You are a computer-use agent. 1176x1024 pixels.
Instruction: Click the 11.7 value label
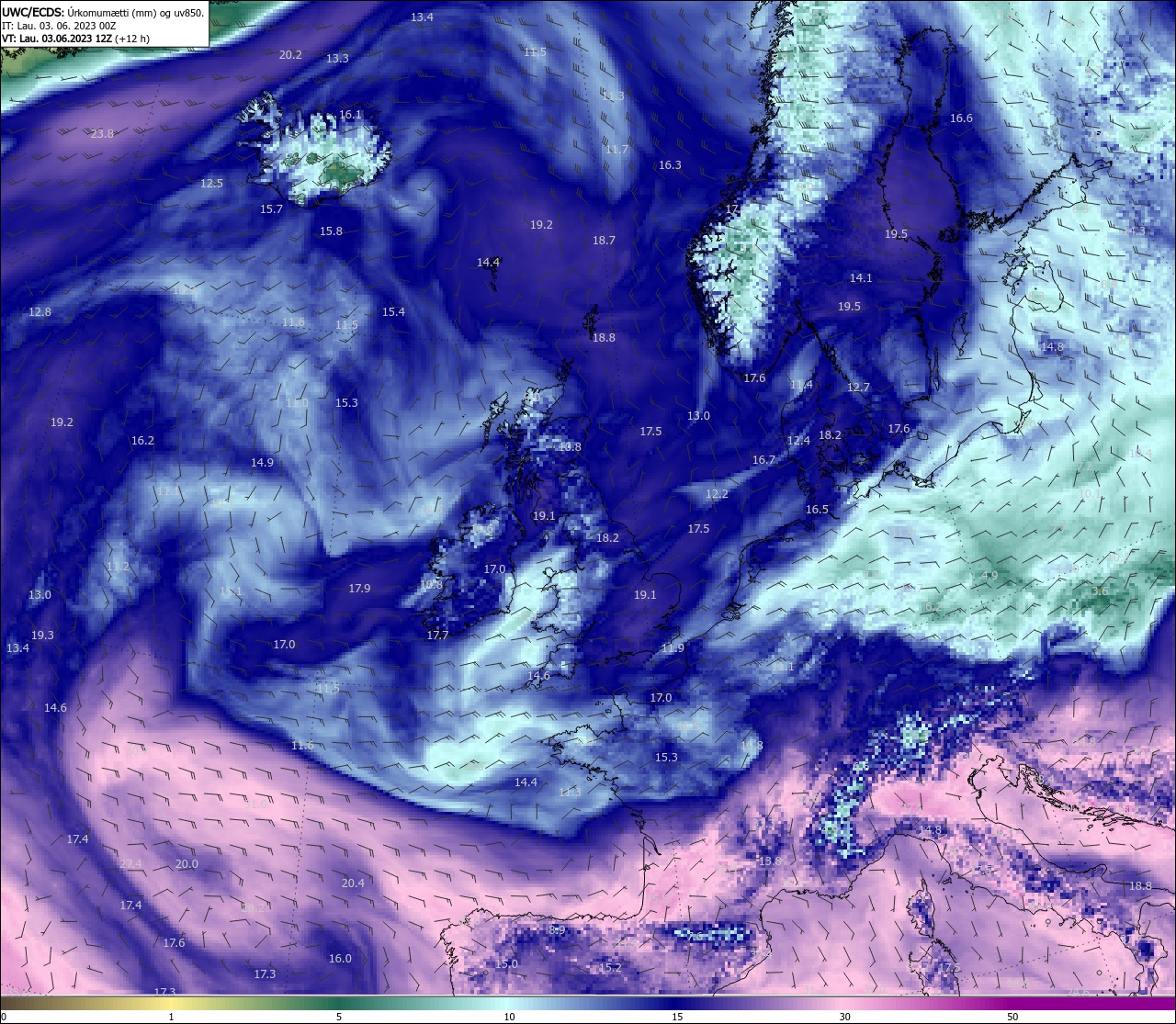(x=616, y=150)
